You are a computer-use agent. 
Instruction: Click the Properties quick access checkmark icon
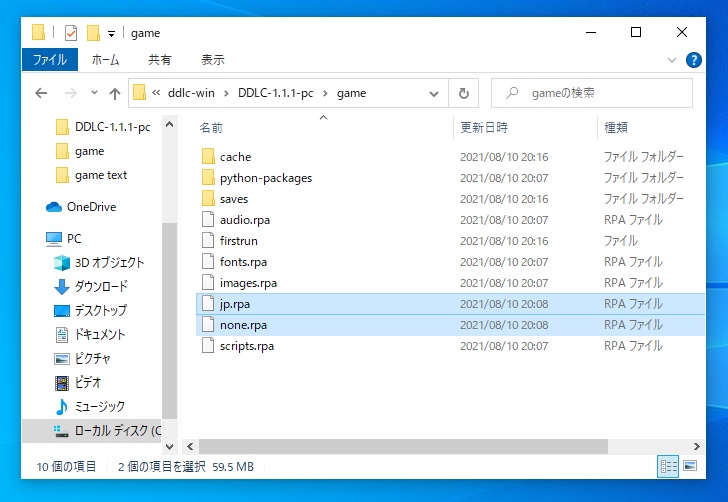(x=71, y=33)
